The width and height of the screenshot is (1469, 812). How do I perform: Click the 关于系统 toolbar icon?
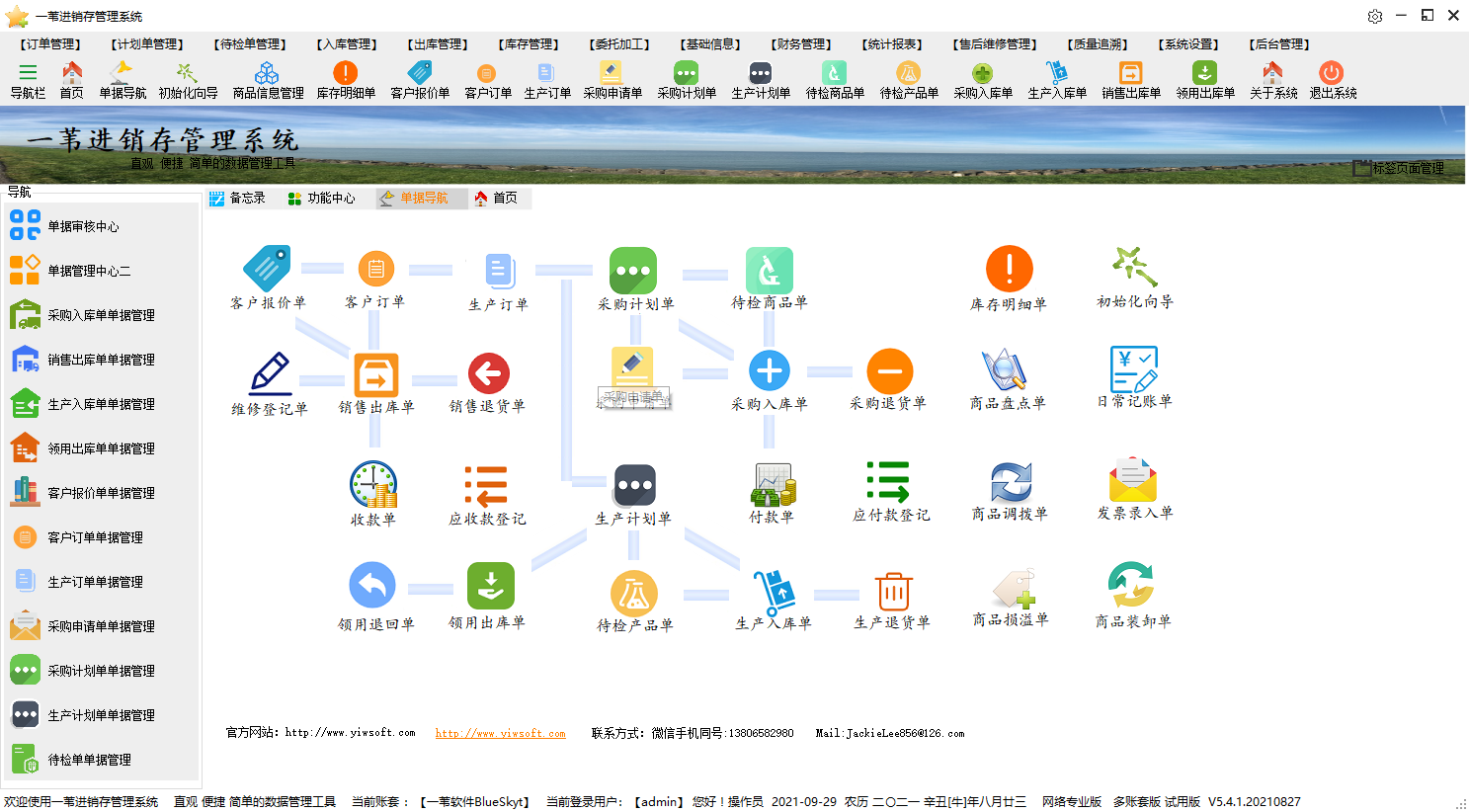(1273, 80)
